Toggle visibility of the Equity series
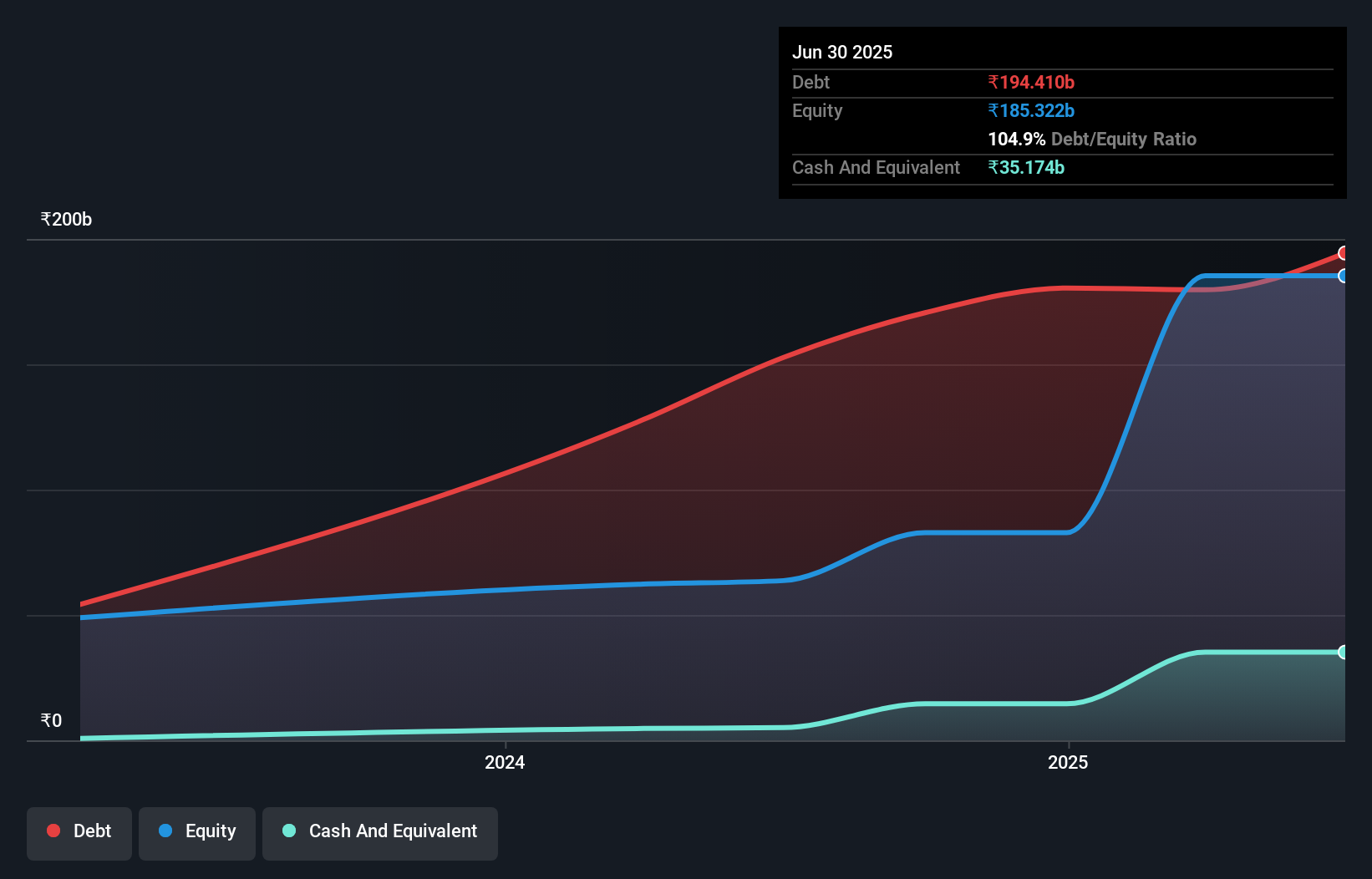The width and height of the screenshot is (1372, 879). pyautogui.click(x=196, y=831)
